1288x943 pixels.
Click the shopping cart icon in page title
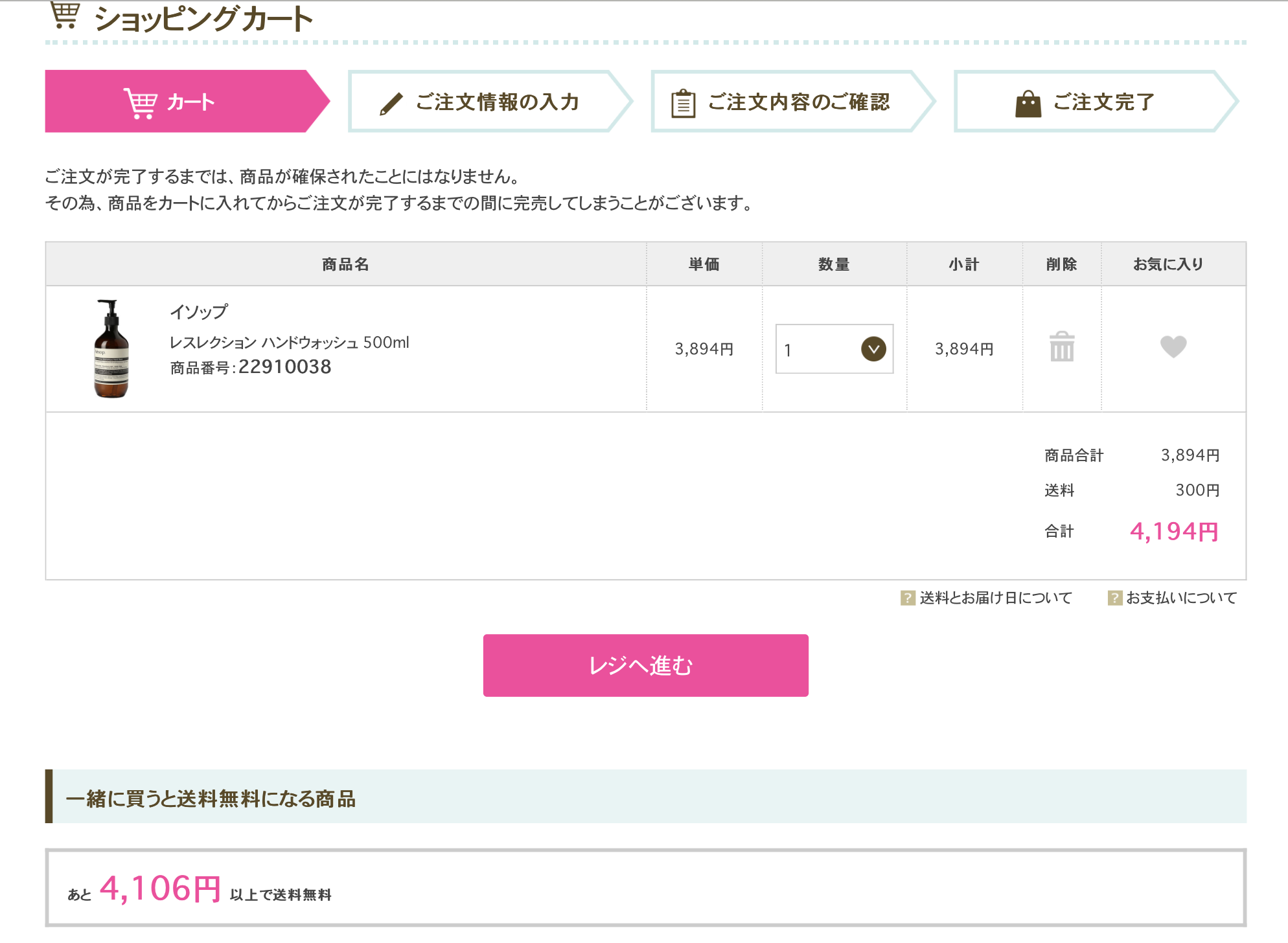point(65,14)
